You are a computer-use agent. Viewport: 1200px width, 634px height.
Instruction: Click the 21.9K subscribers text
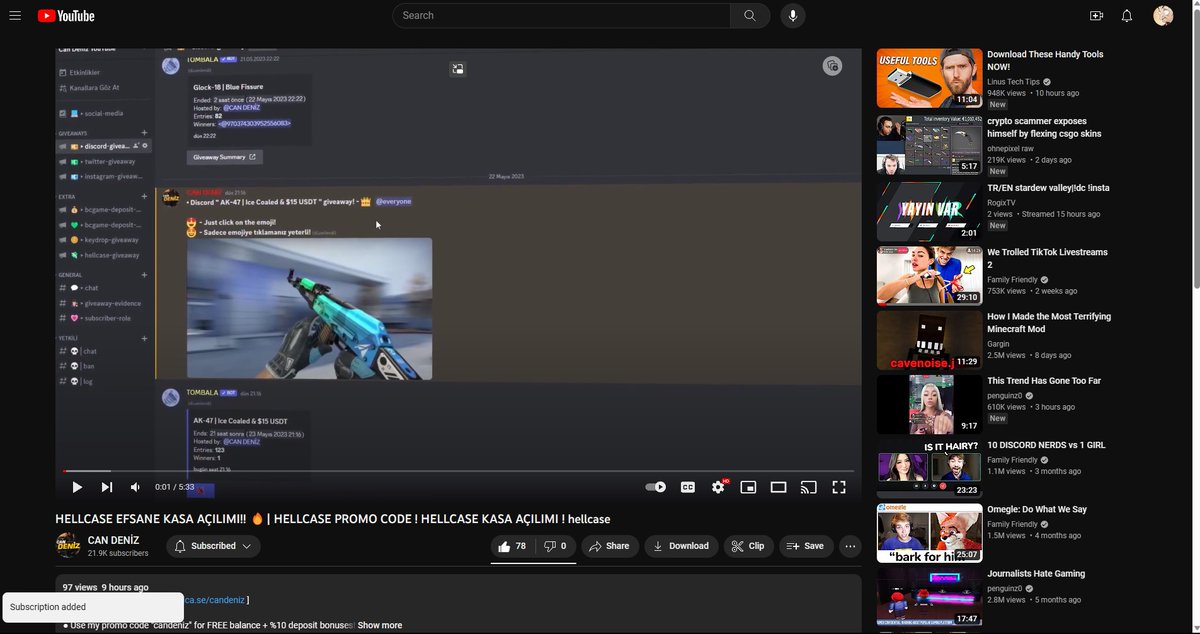tap(118, 553)
